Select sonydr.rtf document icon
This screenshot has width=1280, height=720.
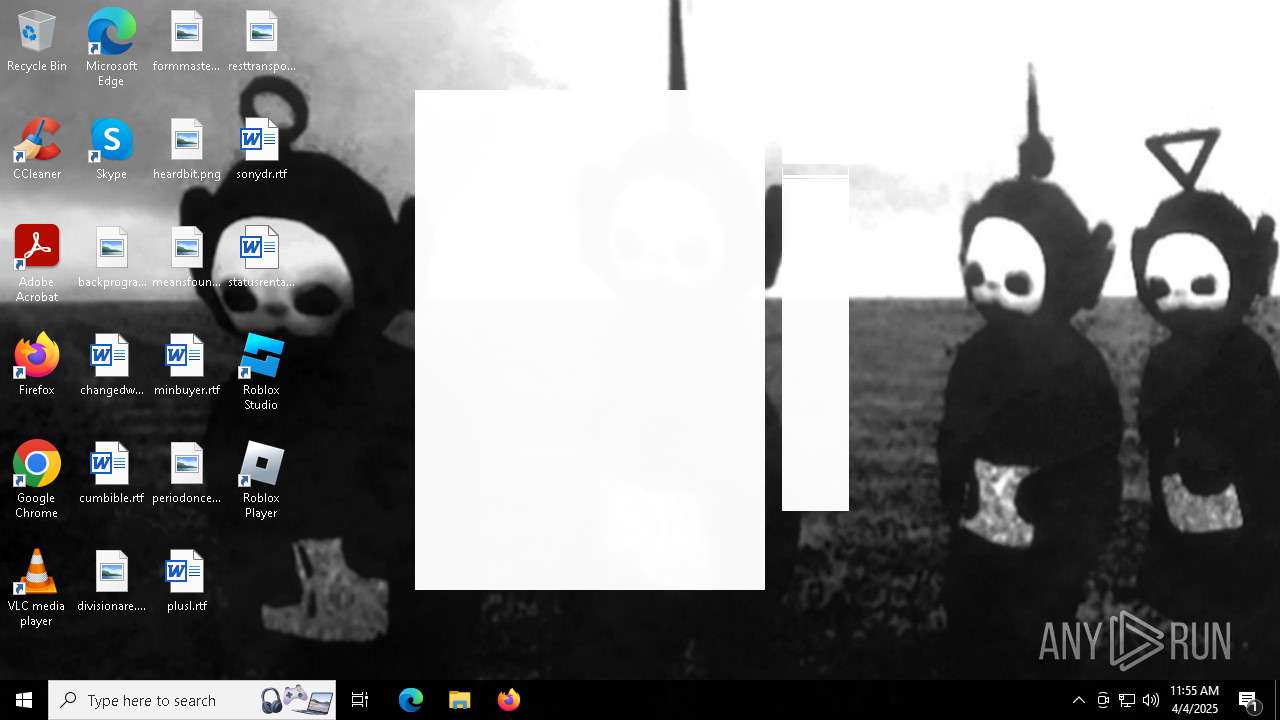(x=261, y=150)
